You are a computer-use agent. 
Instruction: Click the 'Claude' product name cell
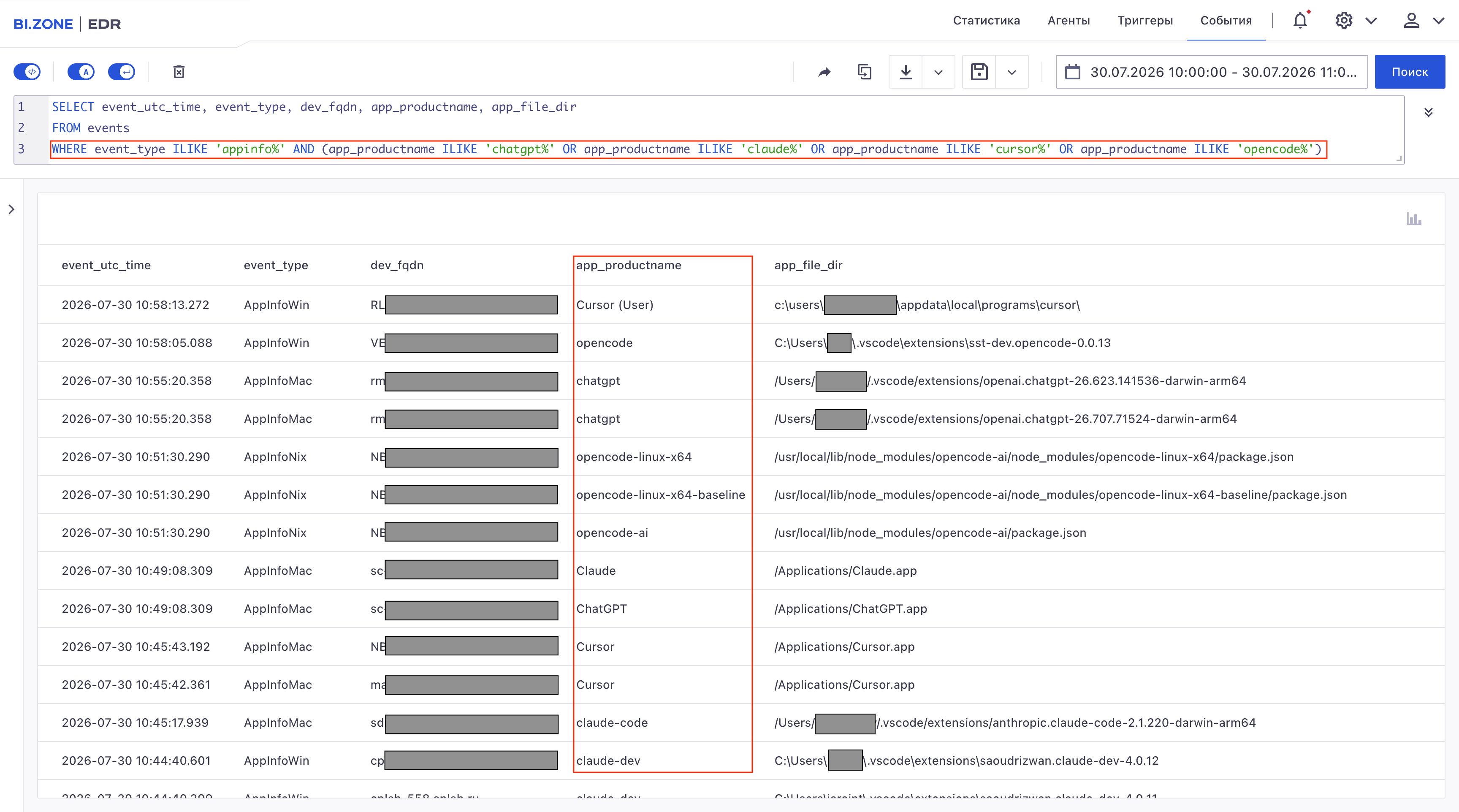pyautogui.click(x=596, y=570)
